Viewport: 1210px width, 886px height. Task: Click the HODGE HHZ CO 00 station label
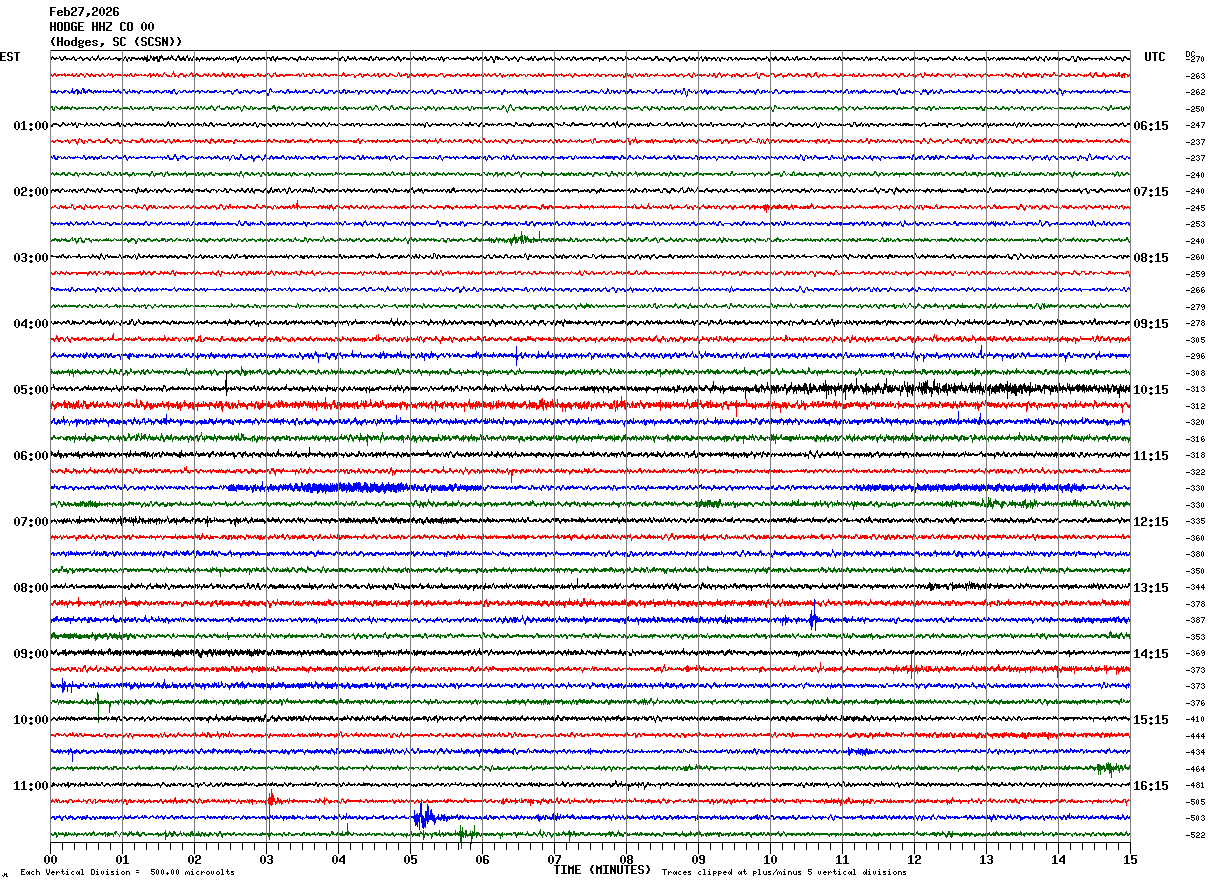tap(102, 27)
